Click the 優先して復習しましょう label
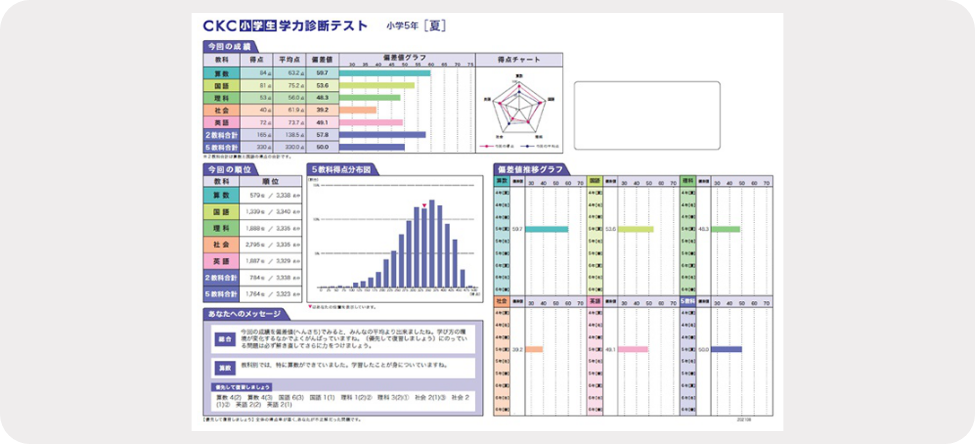The height and width of the screenshot is (444, 975). 247,385
